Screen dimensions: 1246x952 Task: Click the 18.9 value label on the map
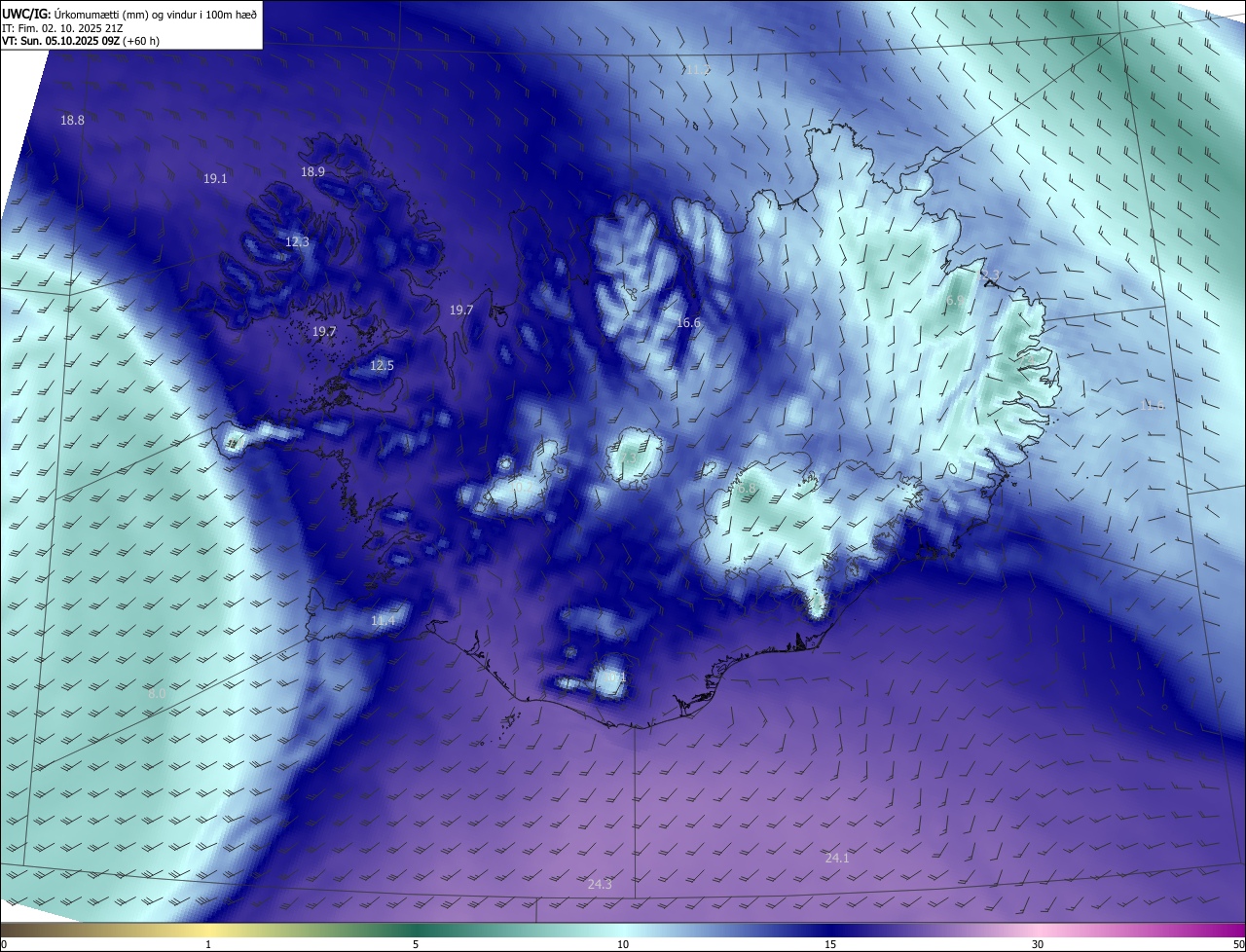pyautogui.click(x=312, y=171)
